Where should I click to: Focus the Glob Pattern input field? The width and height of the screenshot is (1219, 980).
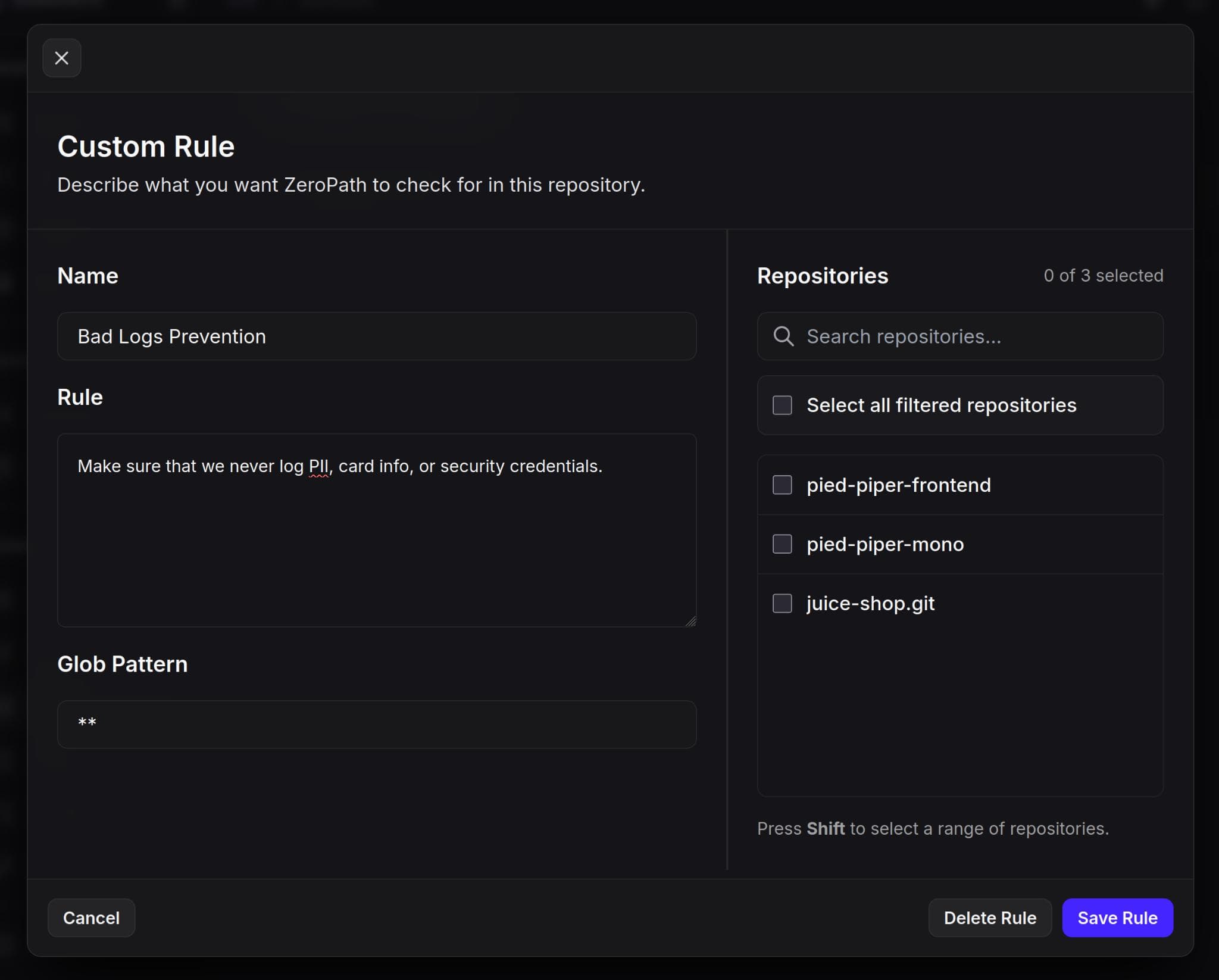(x=376, y=724)
